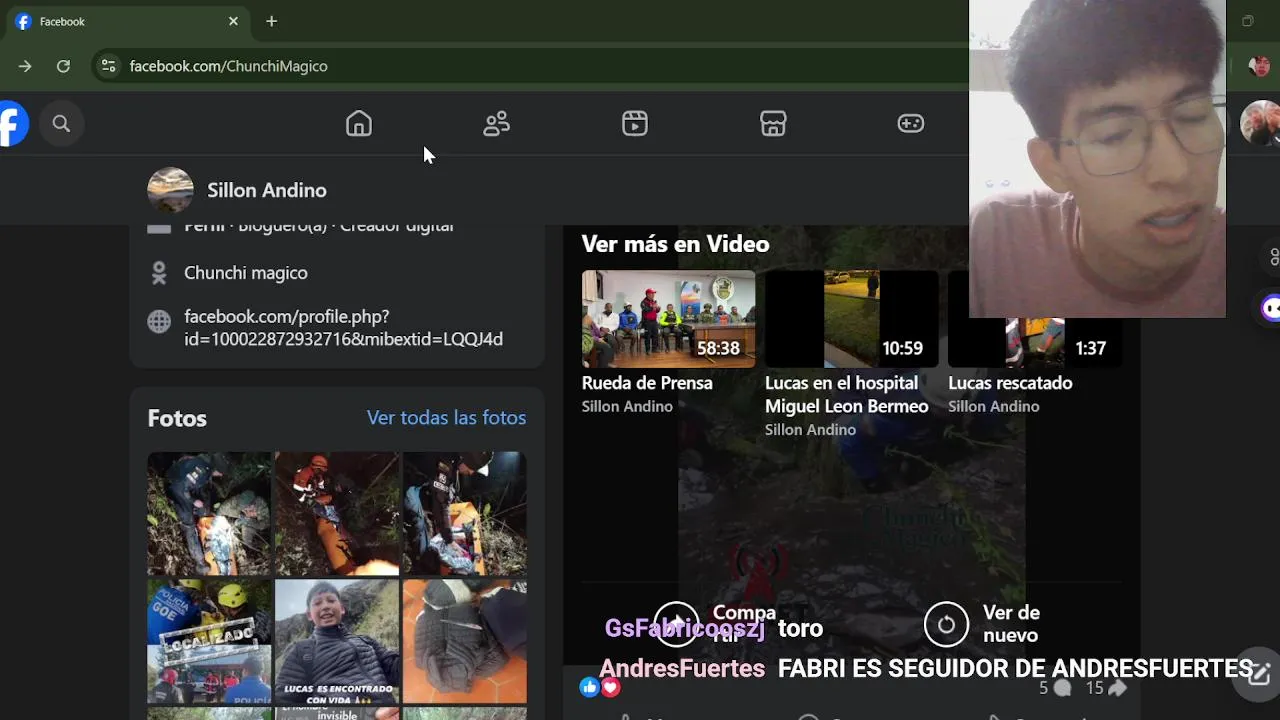1280x720 pixels.
Task: Open the like and love reactions icons
Action: click(x=600, y=687)
